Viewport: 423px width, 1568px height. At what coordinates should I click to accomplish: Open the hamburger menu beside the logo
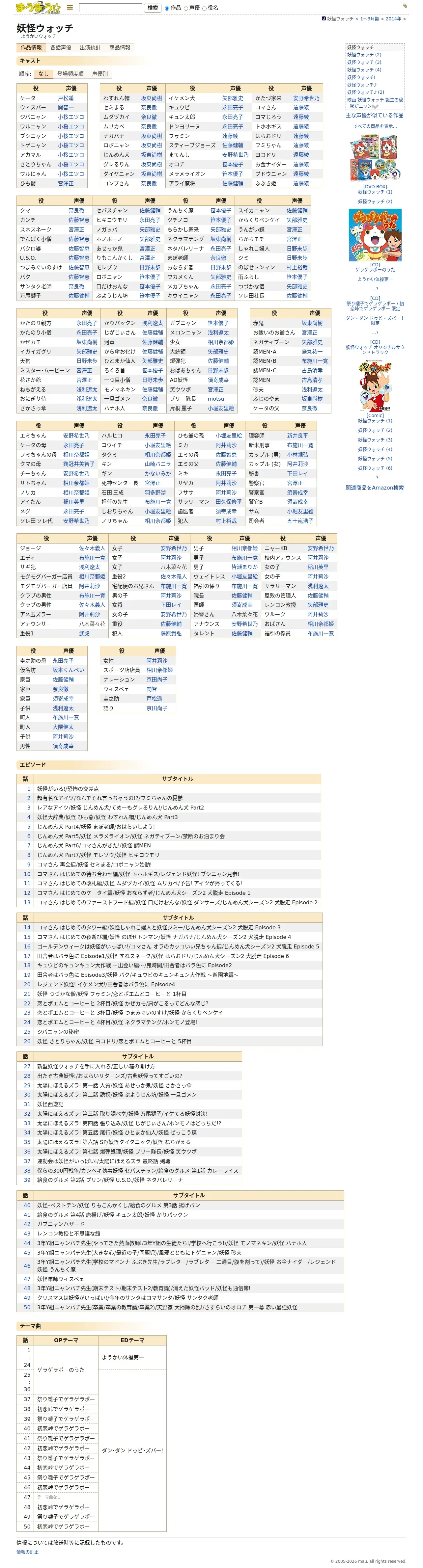pos(70,8)
